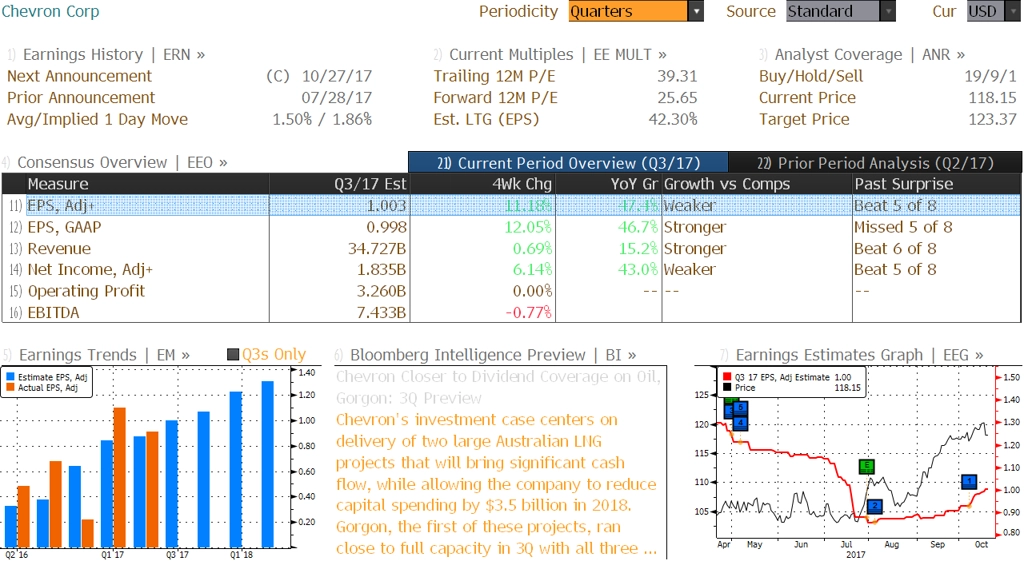Viewport: 1024px width, 561px height.
Task: Switch to Current Period Overview (Q3/17) tab
Action: [568, 163]
